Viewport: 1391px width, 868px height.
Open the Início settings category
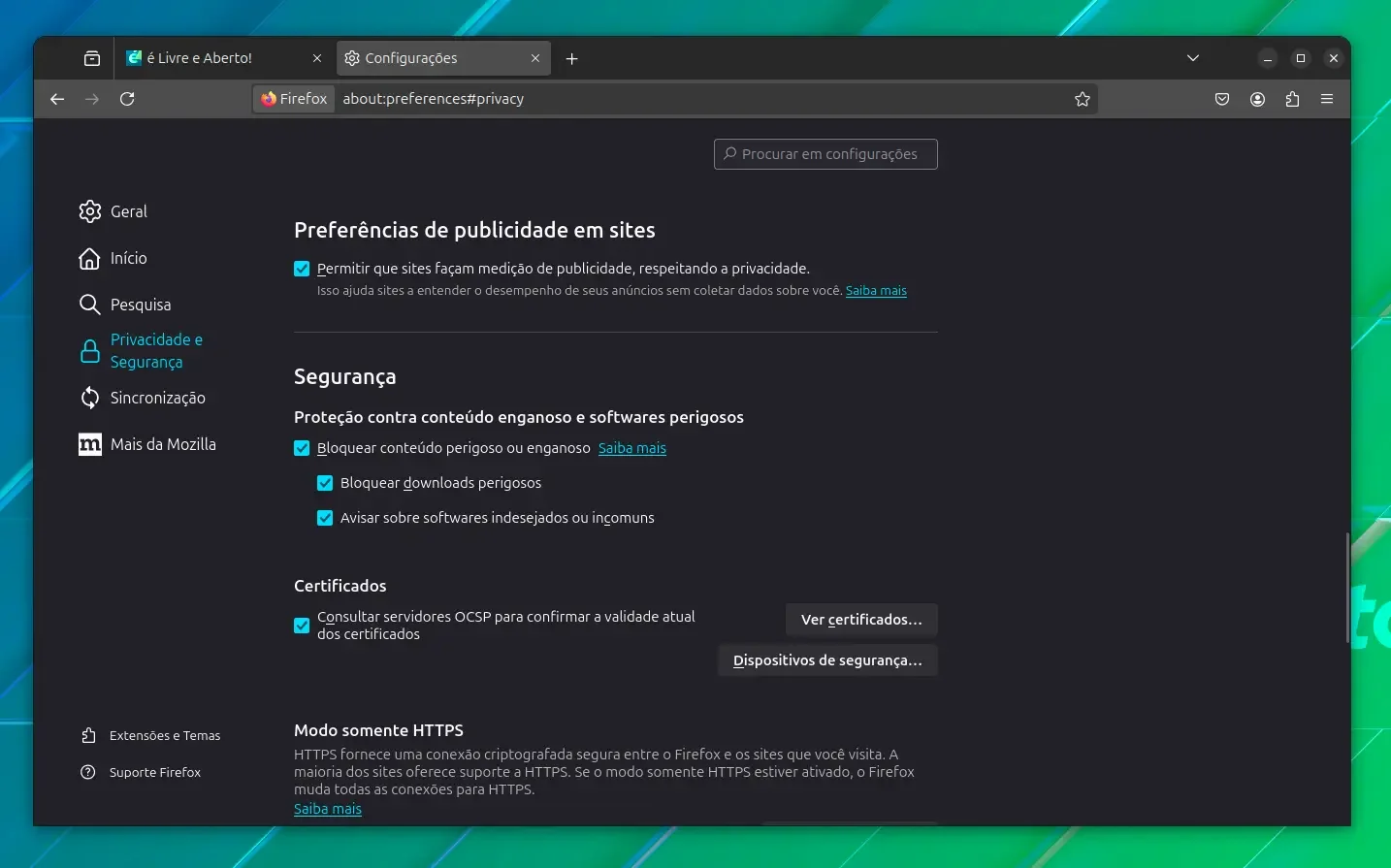pos(113,258)
